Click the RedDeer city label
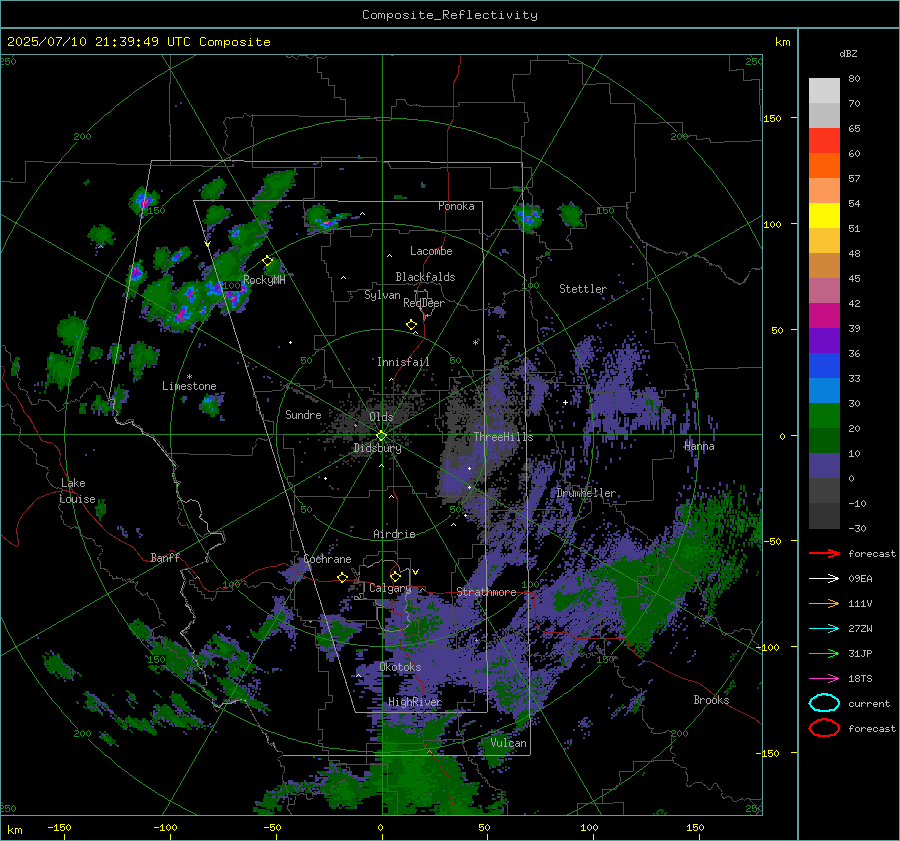Screen dimensions: 900x841 pyautogui.click(x=424, y=303)
